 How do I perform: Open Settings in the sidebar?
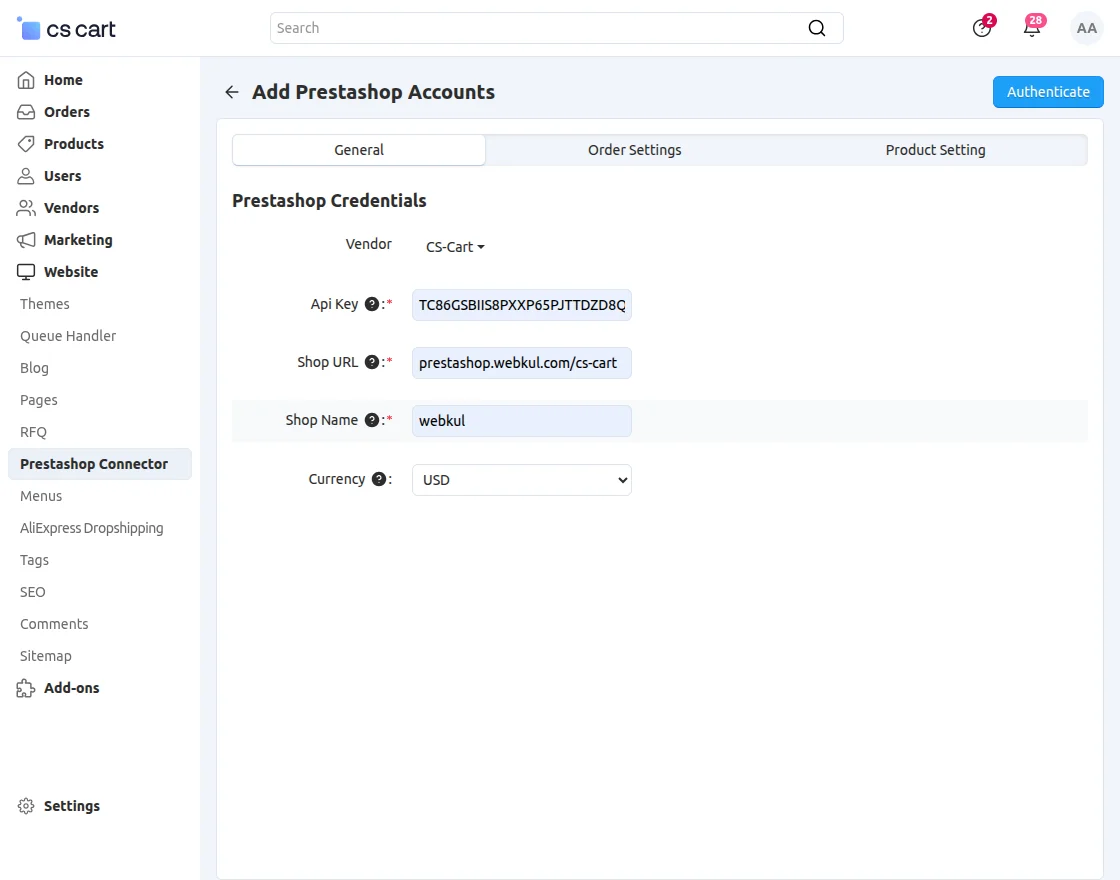click(x=71, y=806)
